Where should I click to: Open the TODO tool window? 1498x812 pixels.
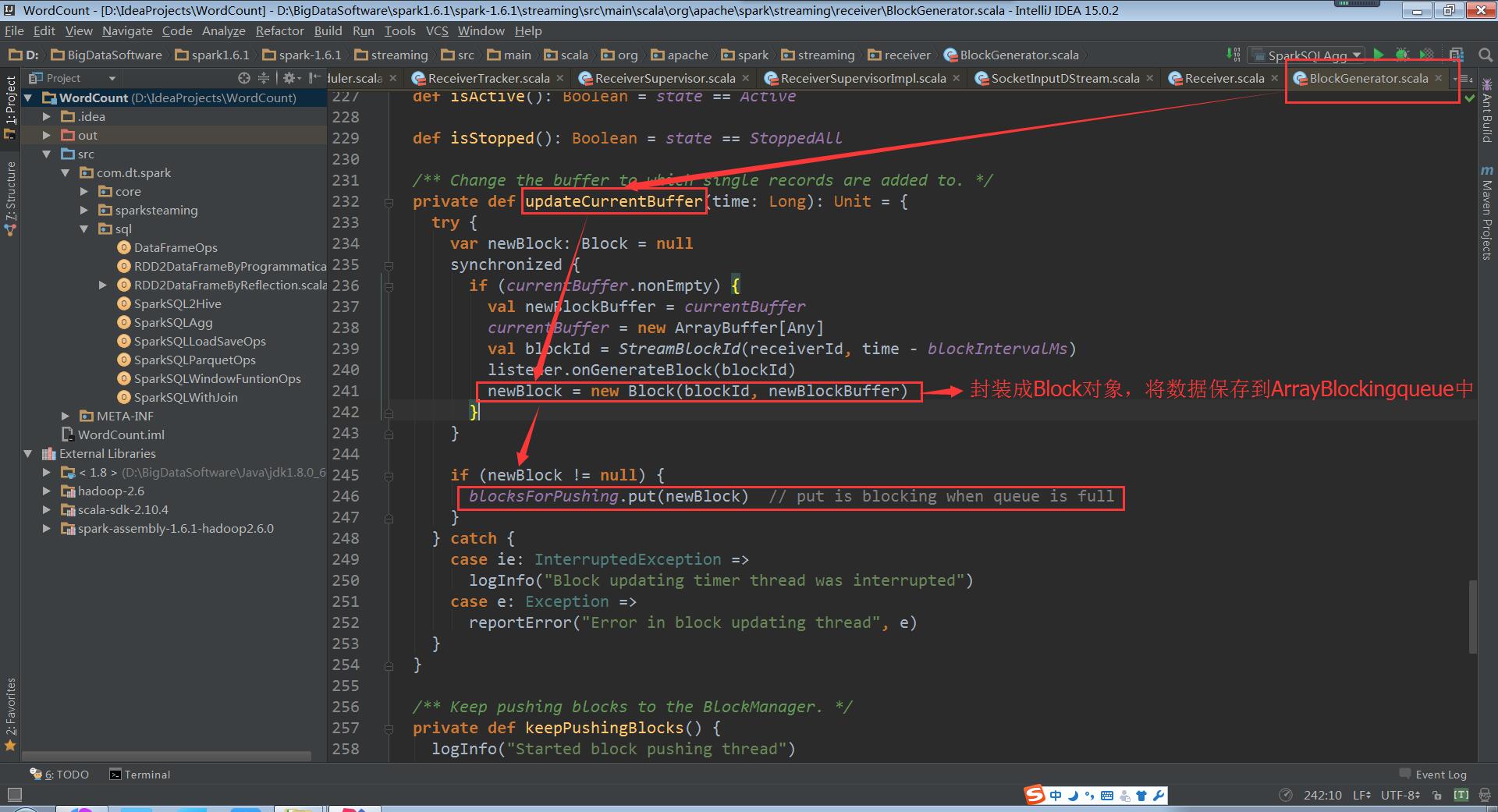tap(59, 775)
